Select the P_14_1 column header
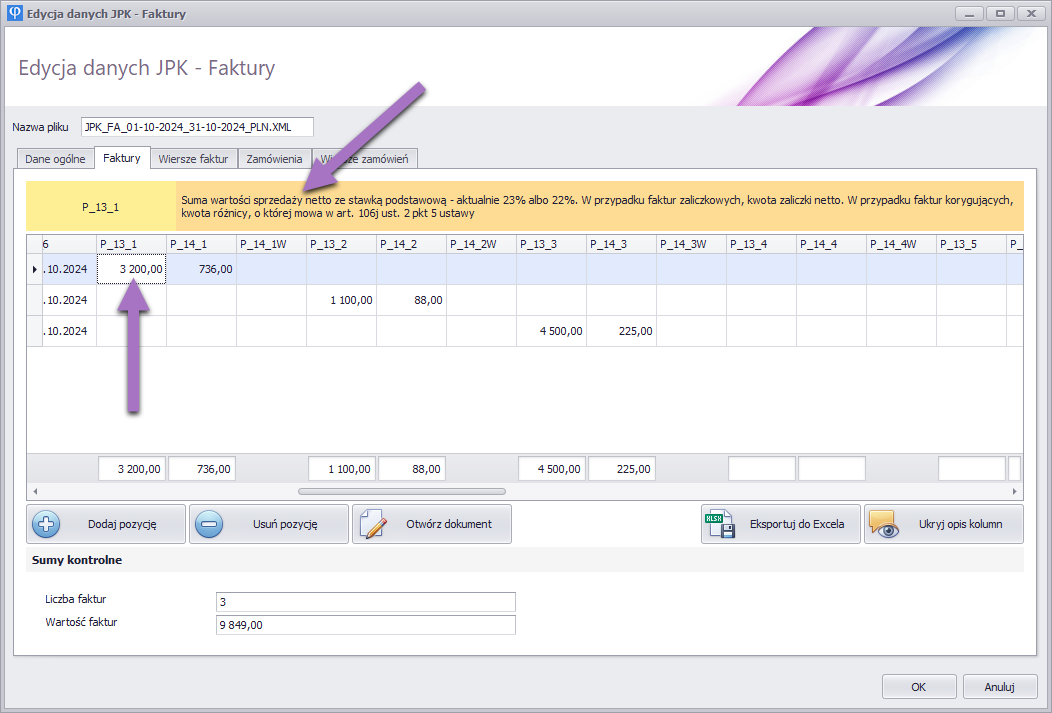Image resolution: width=1052 pixels, height=713 pixels. coord(201,244)
